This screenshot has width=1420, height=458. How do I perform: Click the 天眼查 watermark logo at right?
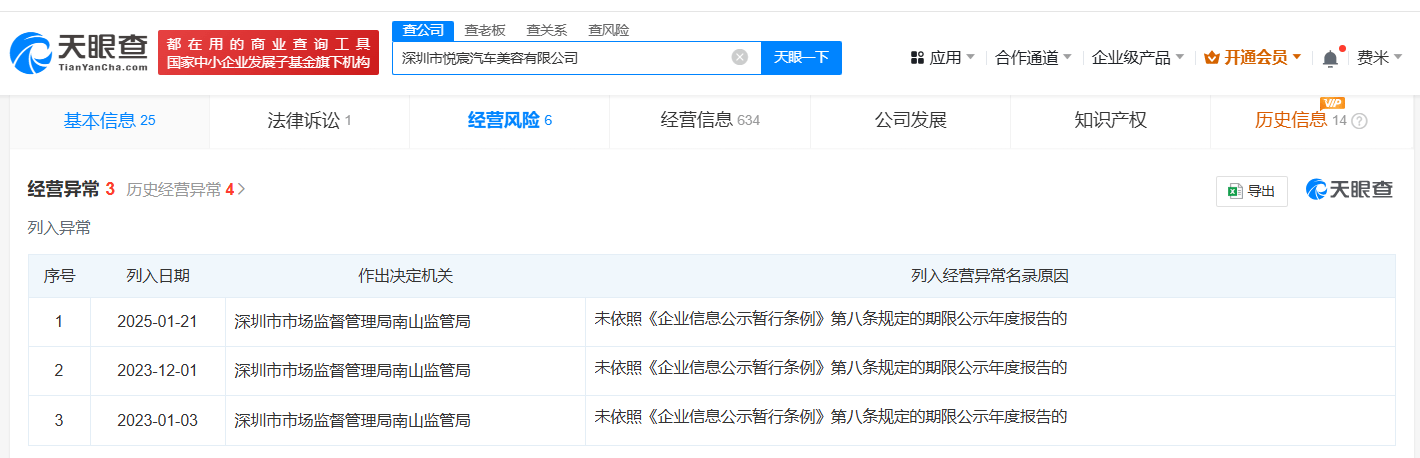[x=1349, y=190]
